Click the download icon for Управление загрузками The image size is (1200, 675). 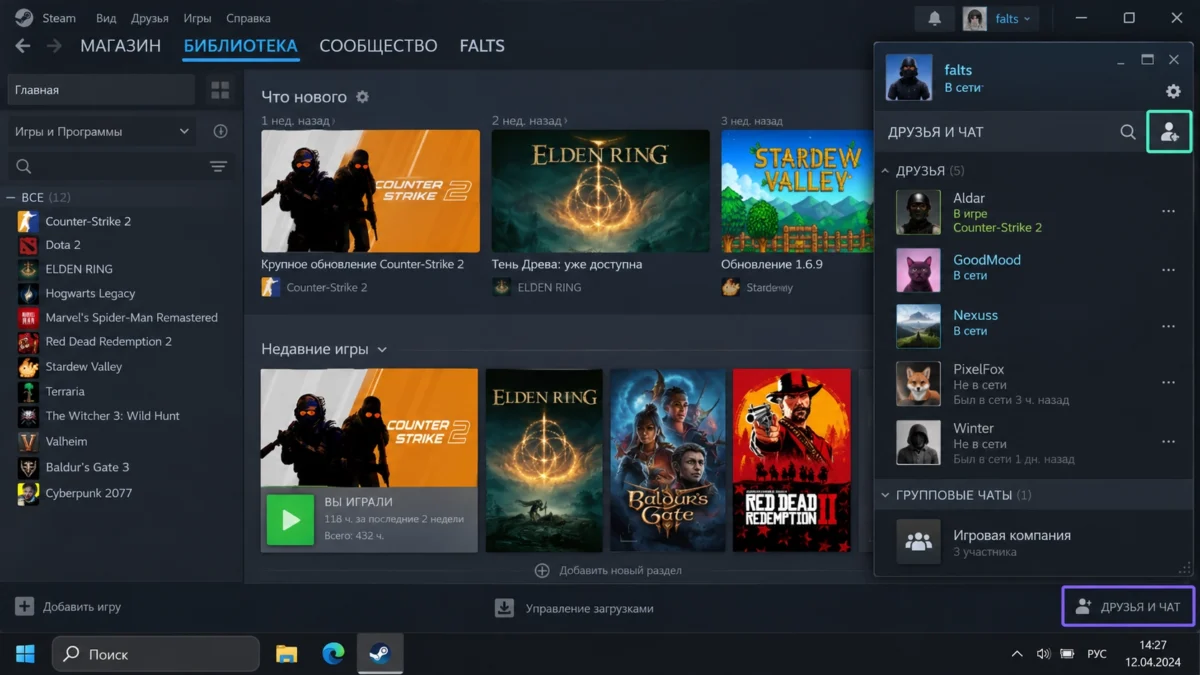coord(505,607)
